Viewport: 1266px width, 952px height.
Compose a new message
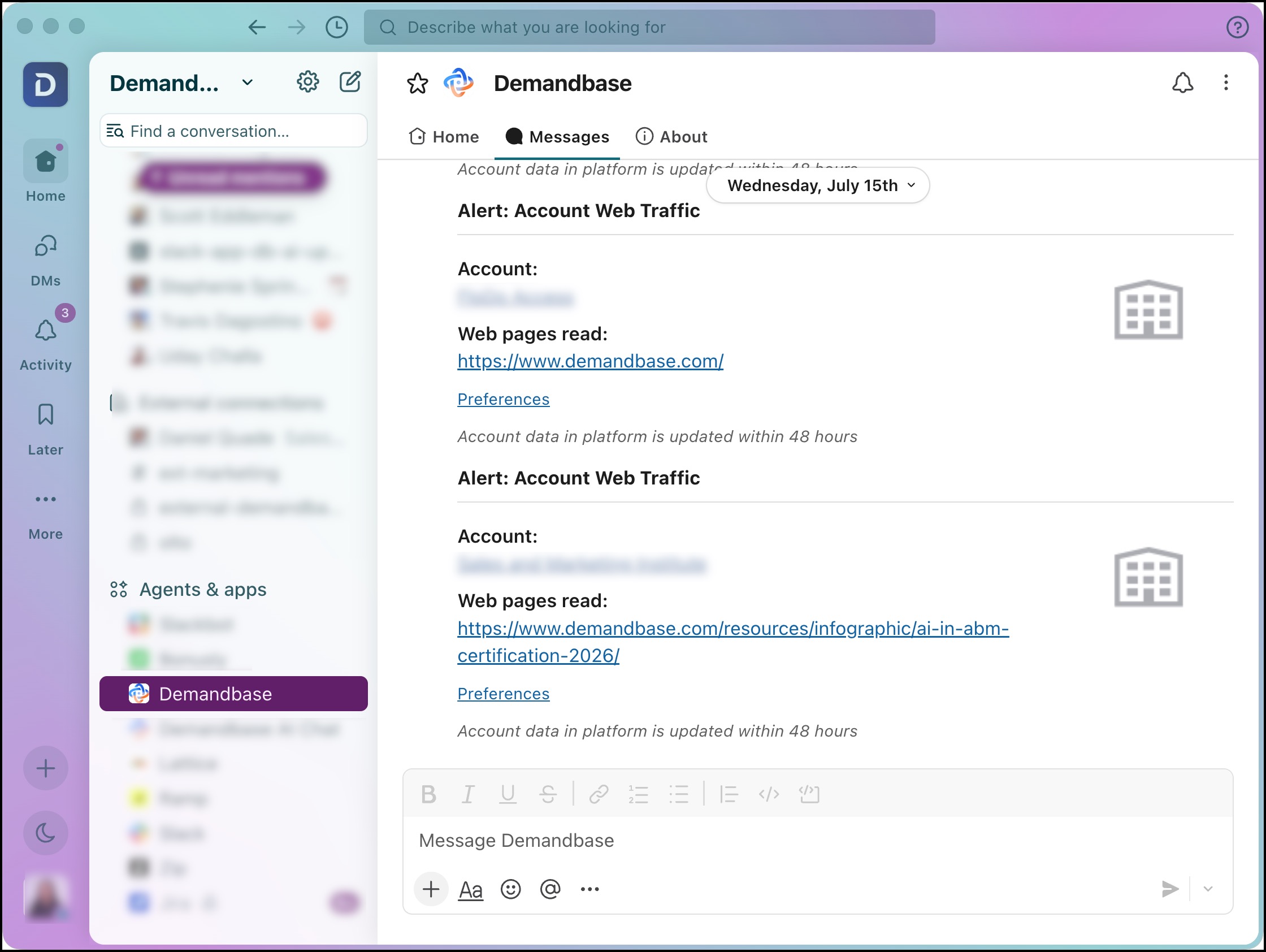click(x=350, y=83)
